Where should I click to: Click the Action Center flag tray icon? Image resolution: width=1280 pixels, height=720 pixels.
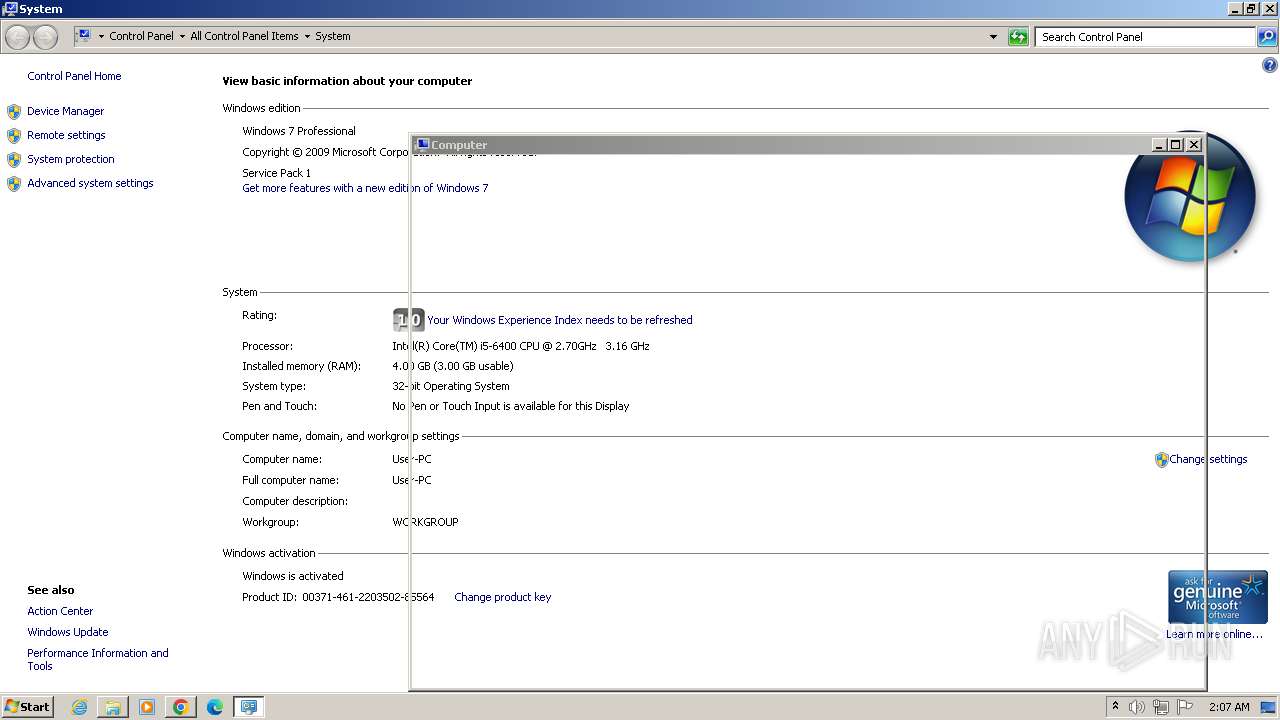[1185, 707]
